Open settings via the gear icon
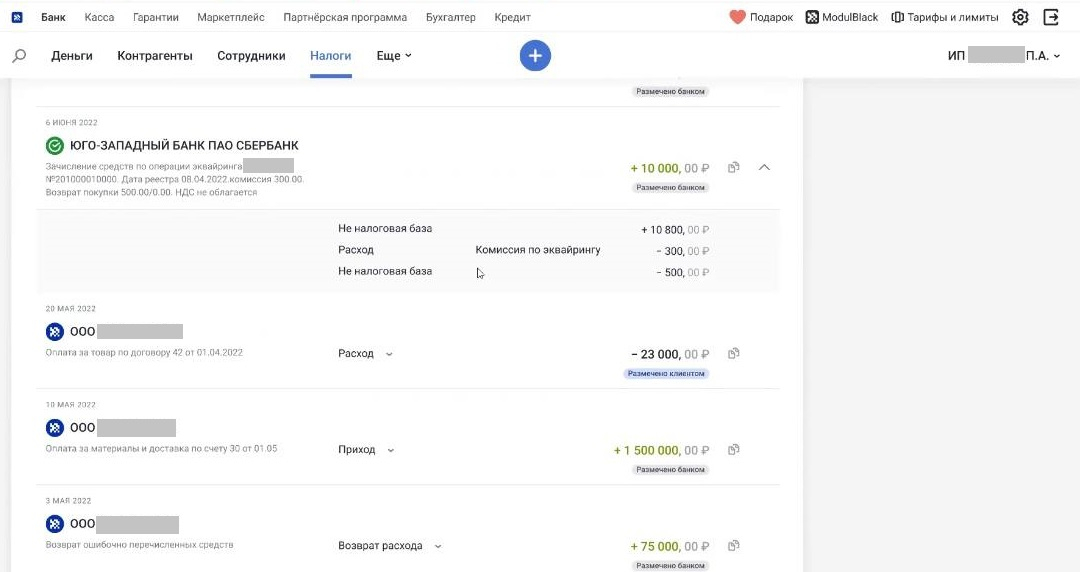Image resolution: width=1080 pixels, height=572 pixels. tap(1020, 17)
